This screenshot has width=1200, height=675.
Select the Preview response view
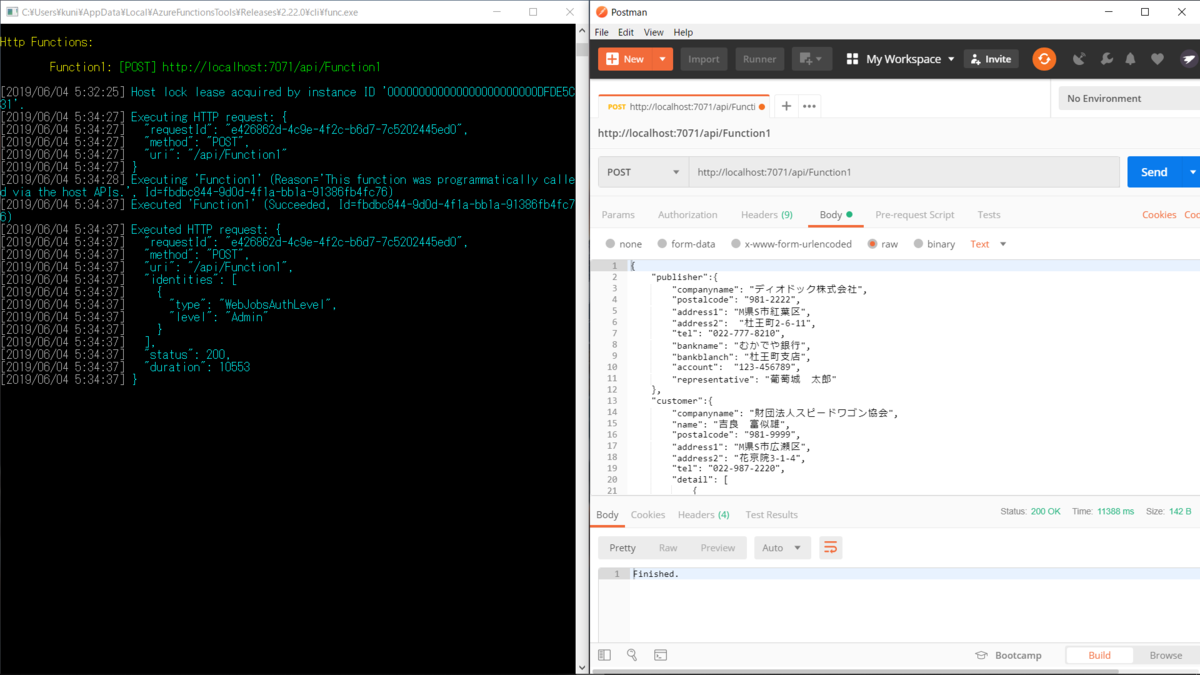pyautogui.click(x=718, y=548)
